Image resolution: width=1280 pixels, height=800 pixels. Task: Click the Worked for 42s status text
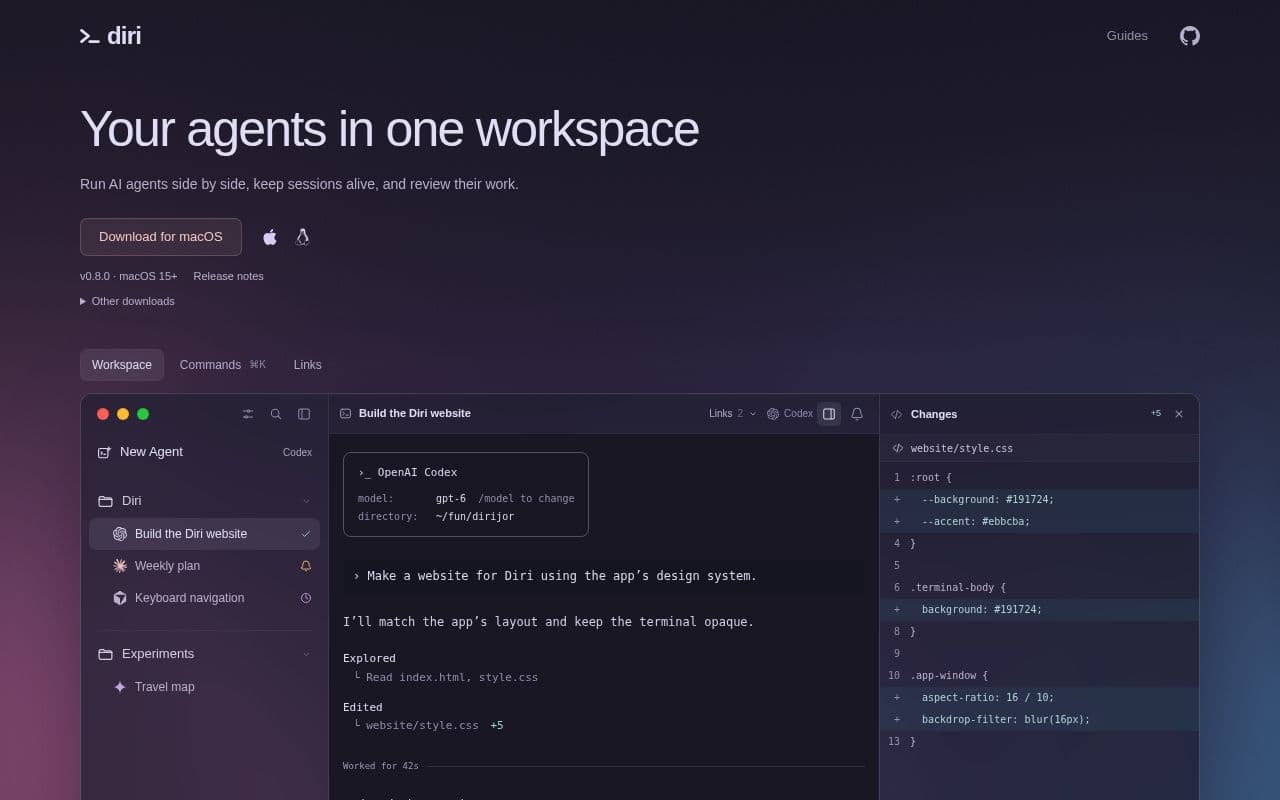(381, 766)
